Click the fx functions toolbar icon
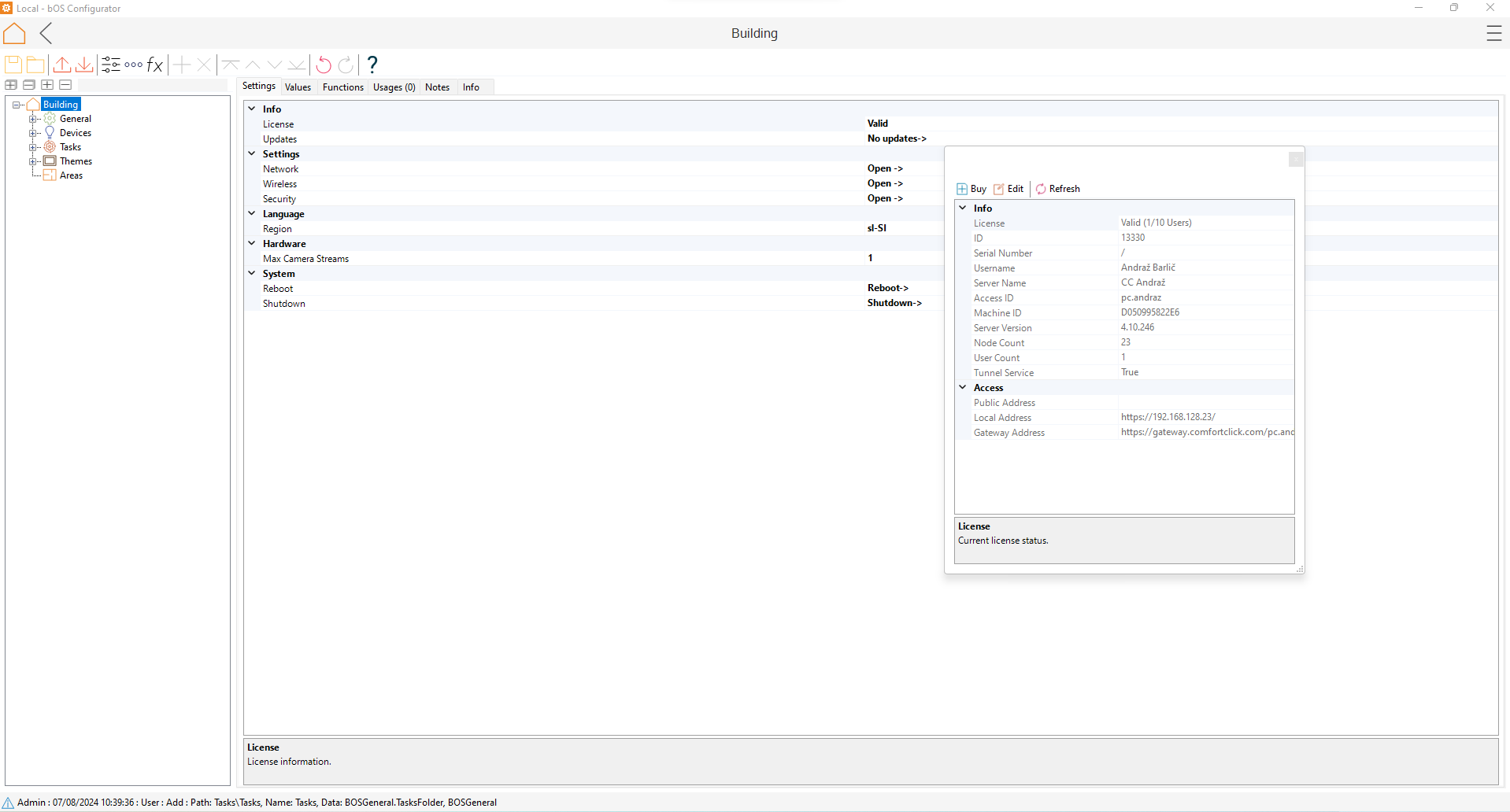This screenshot has height=812, width=1510. coord(155,65)
